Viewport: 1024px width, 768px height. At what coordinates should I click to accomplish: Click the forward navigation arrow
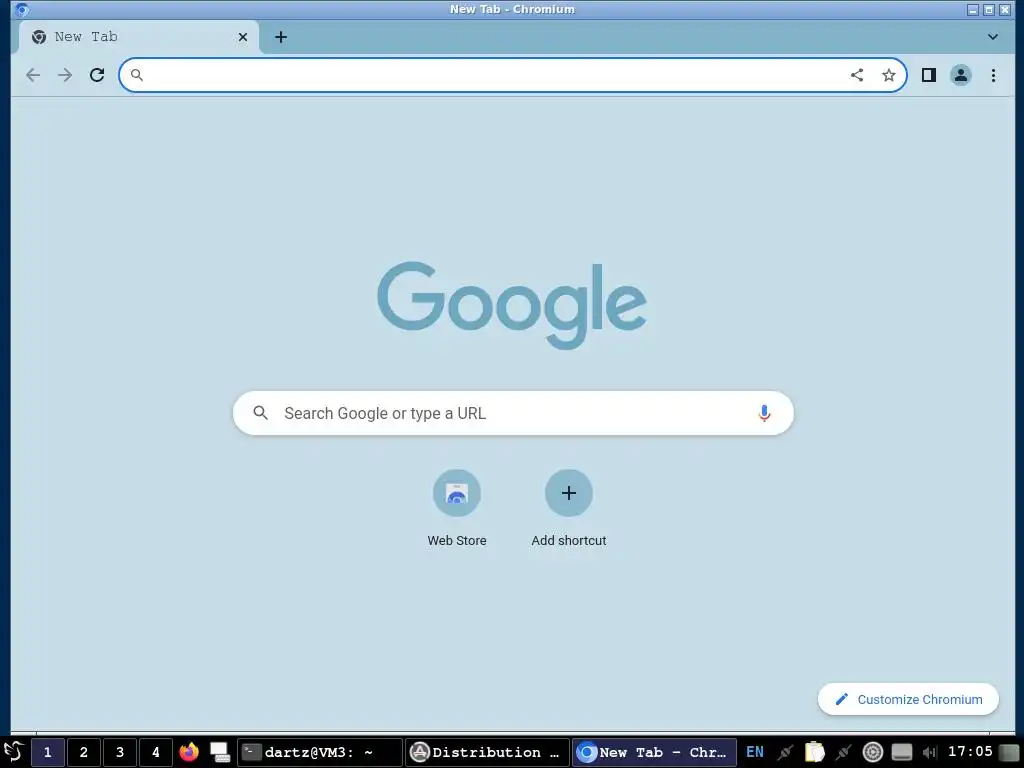click(x=65, y=75)
